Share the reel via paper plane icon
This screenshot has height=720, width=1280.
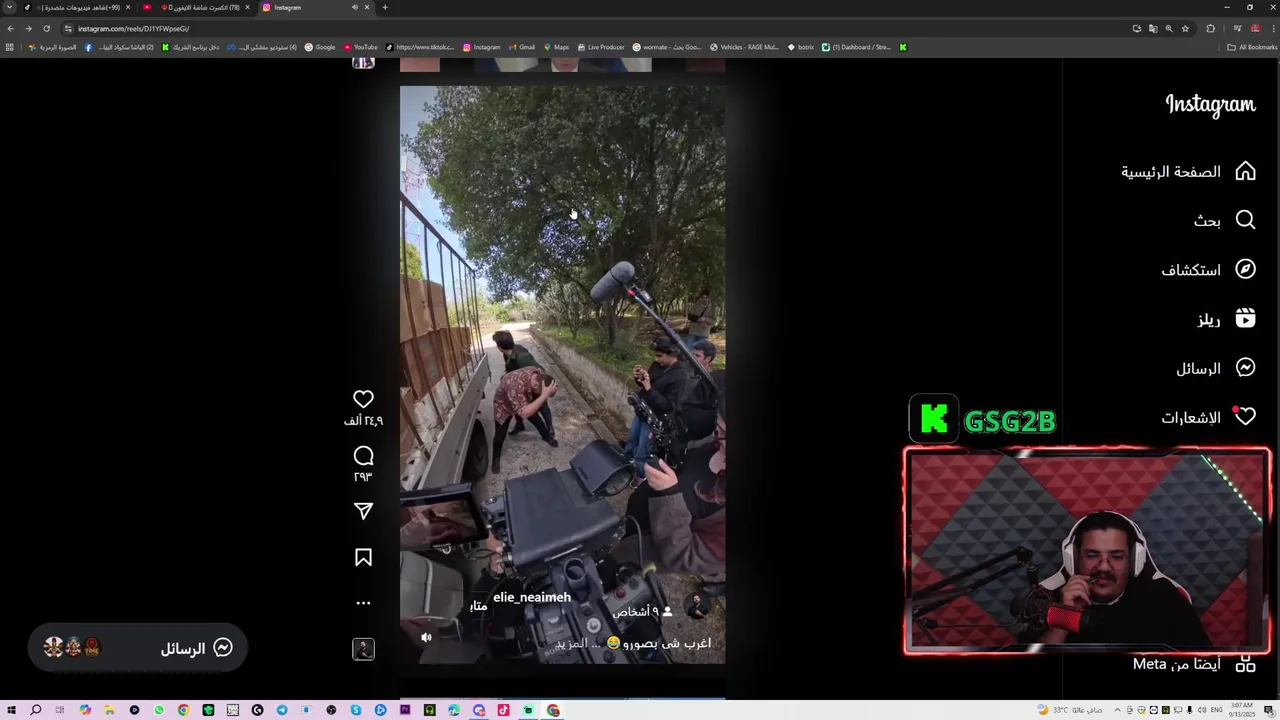pyautogui.click(x=363, y=511)
